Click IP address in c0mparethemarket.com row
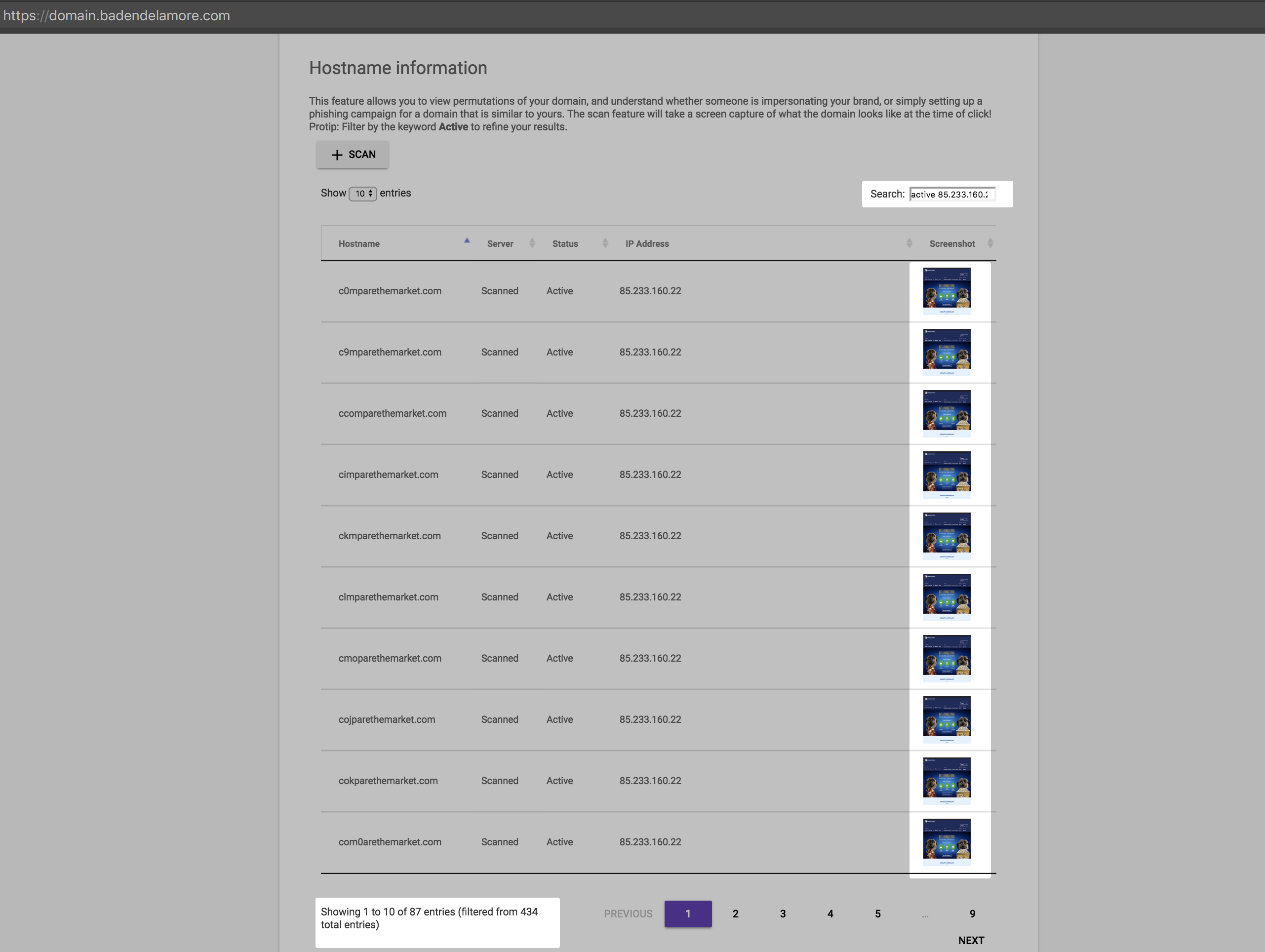This screenshot has width=1265, height=952. [650, 291]
